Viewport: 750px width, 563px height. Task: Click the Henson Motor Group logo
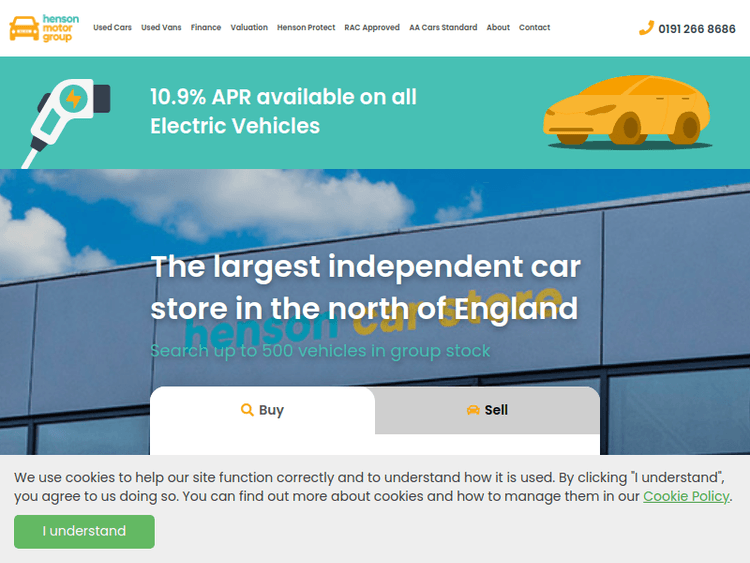tap(44, 28)
